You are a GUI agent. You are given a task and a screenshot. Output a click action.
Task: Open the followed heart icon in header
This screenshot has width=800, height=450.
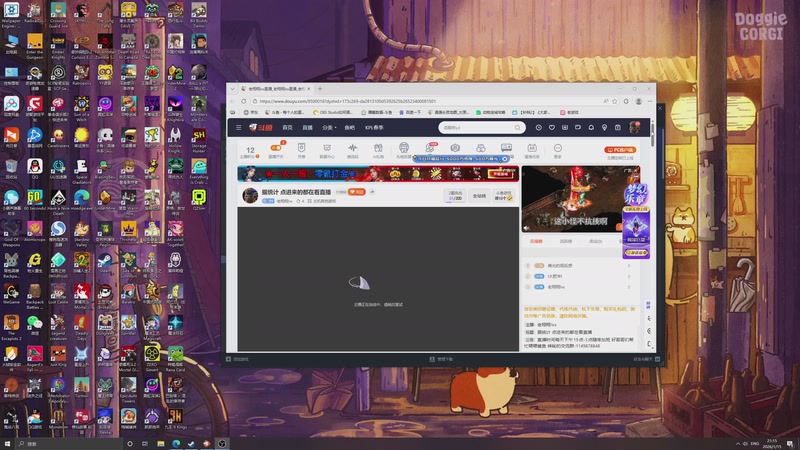(x=552, y=128)
